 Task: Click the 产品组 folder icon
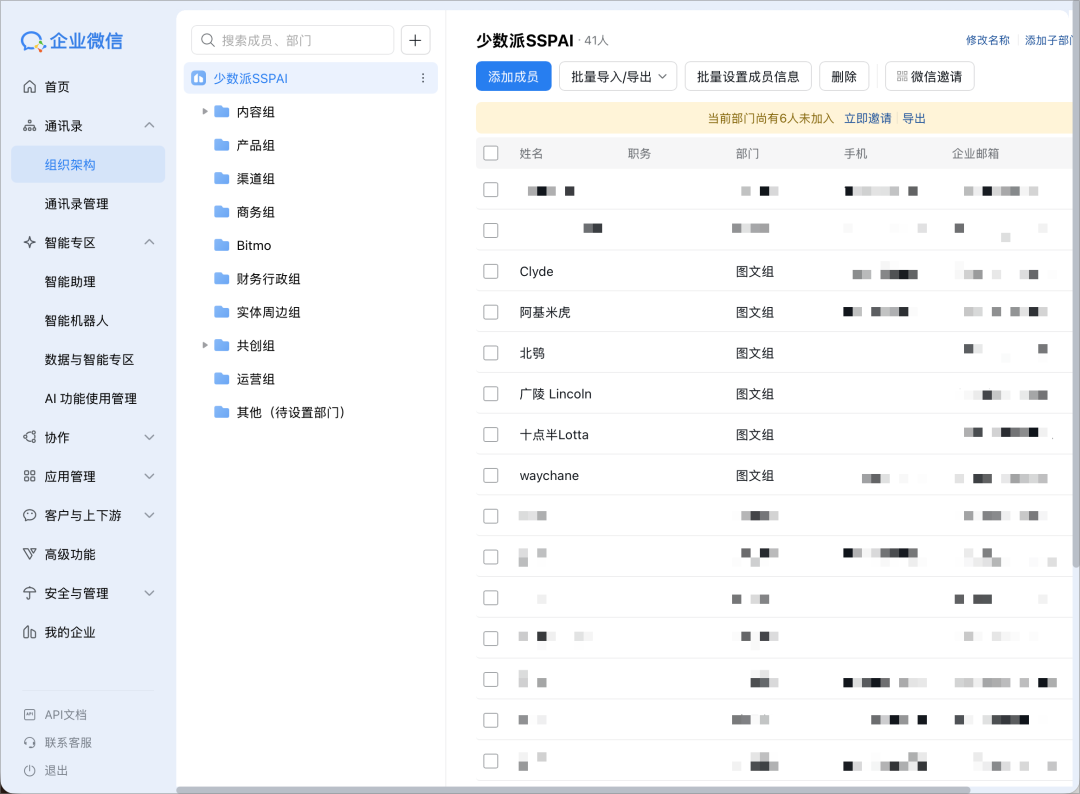tap(222, 145)
